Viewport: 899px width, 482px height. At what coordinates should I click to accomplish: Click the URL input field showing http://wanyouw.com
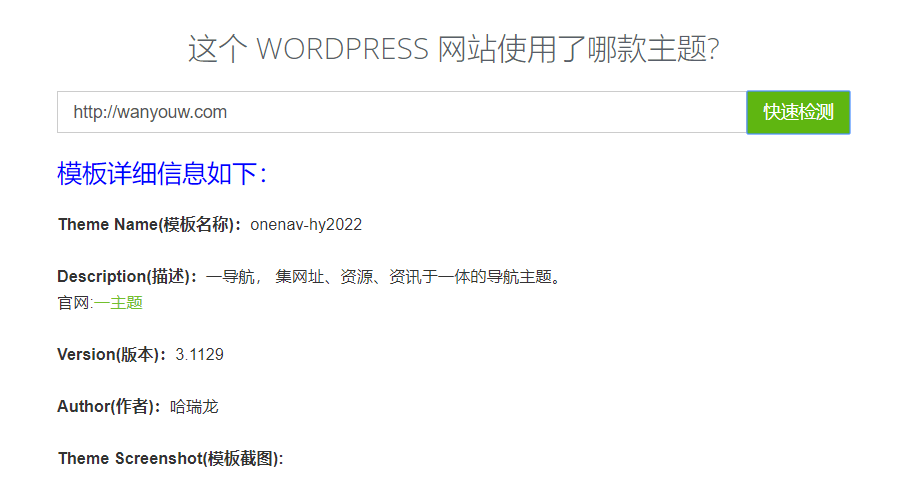tap(400, 112)
